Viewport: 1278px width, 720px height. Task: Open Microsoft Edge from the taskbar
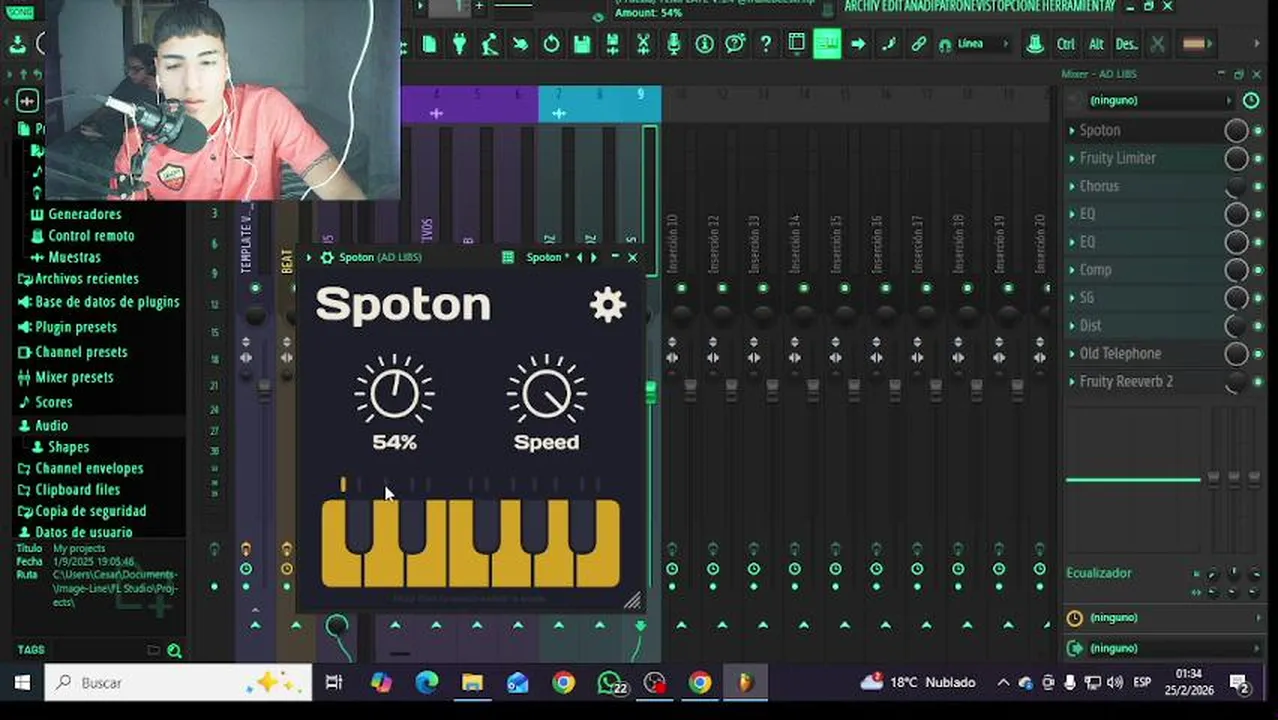427,682
